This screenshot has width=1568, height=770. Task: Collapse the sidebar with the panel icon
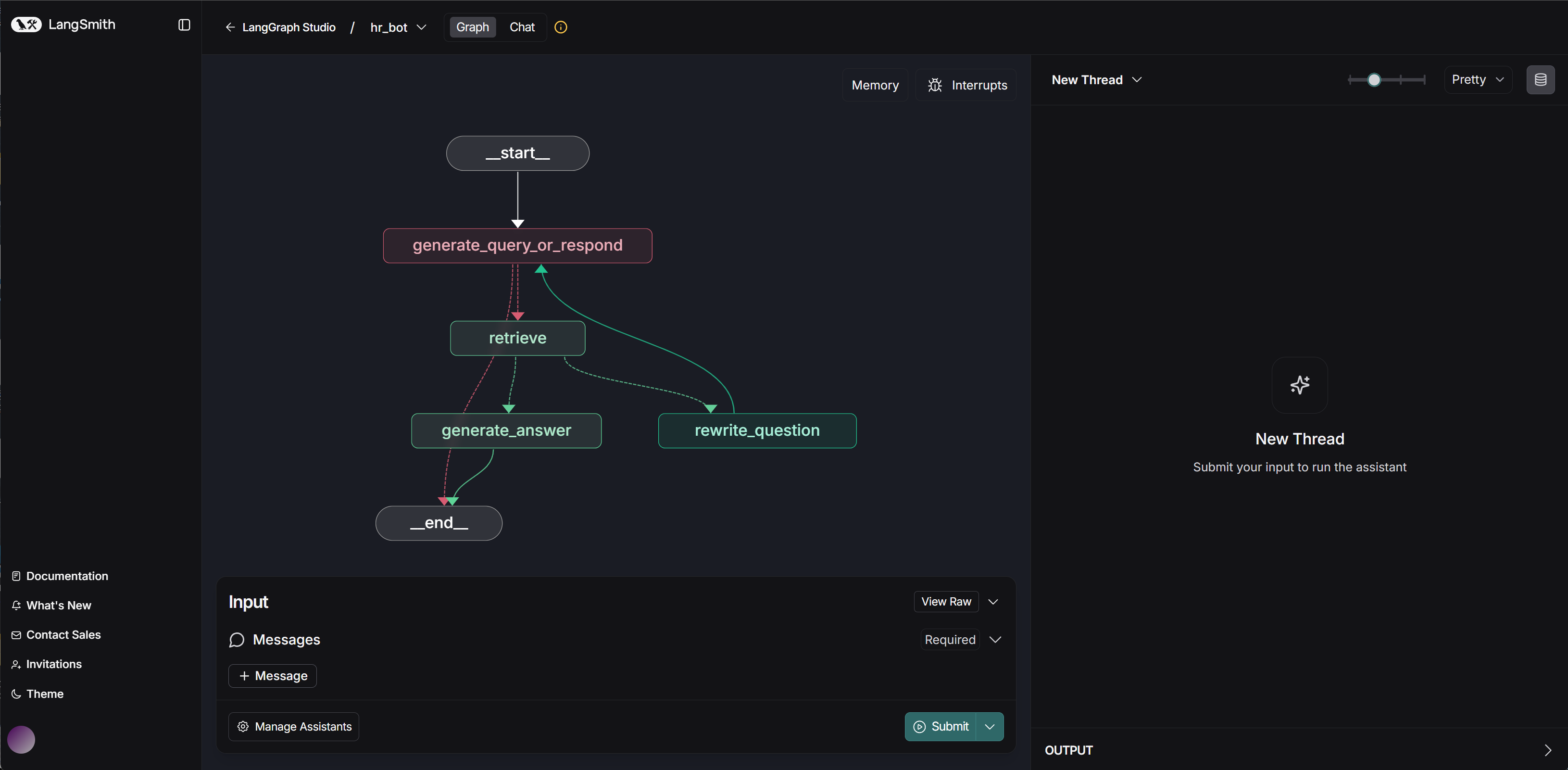click(x=184, y=25)
